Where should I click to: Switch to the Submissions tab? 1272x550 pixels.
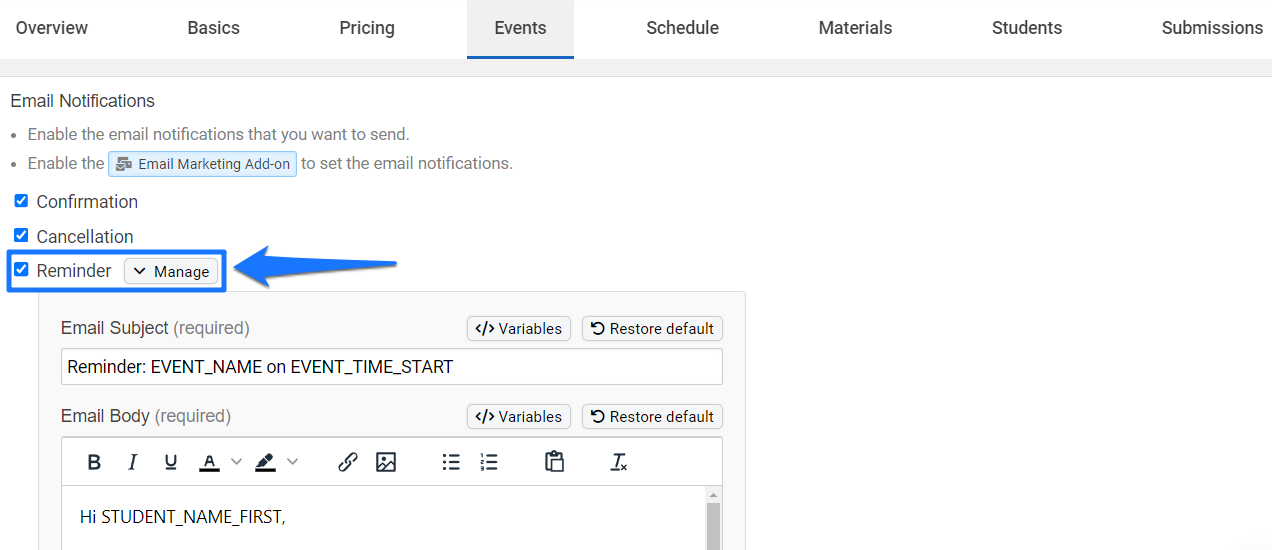(1212, 28)
